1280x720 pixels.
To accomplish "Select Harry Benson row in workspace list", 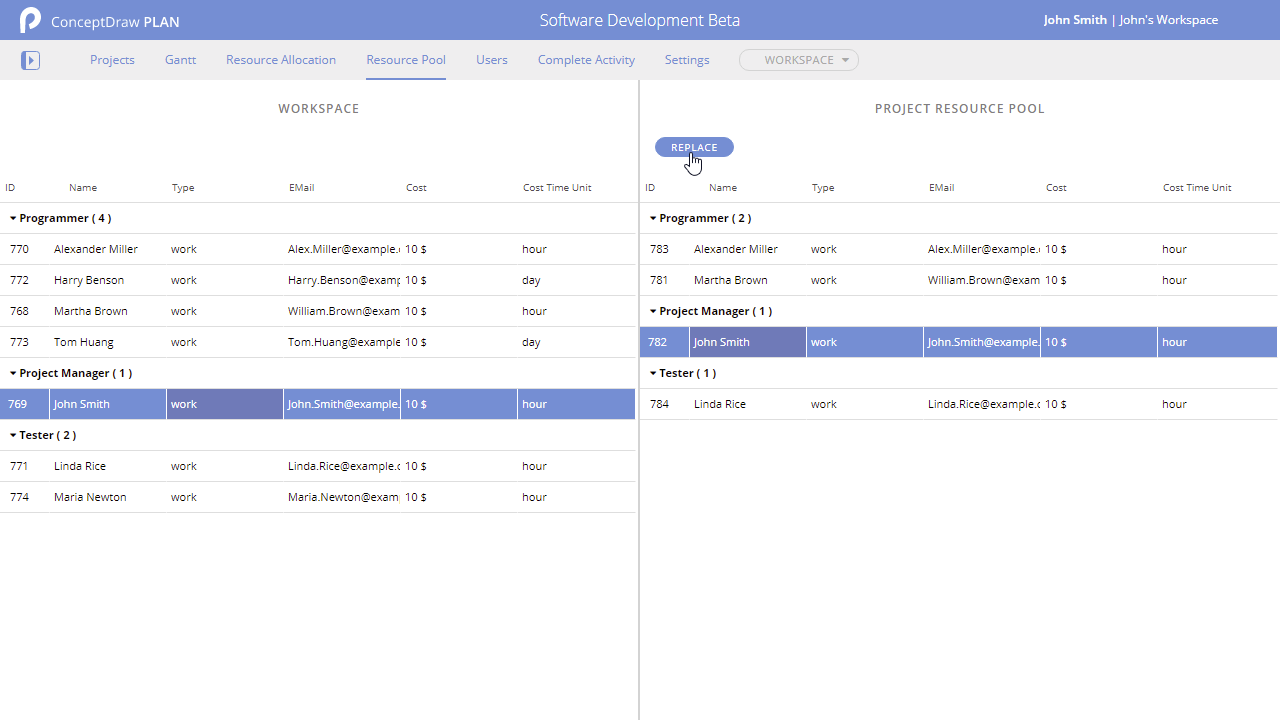I will coord(89,280).
